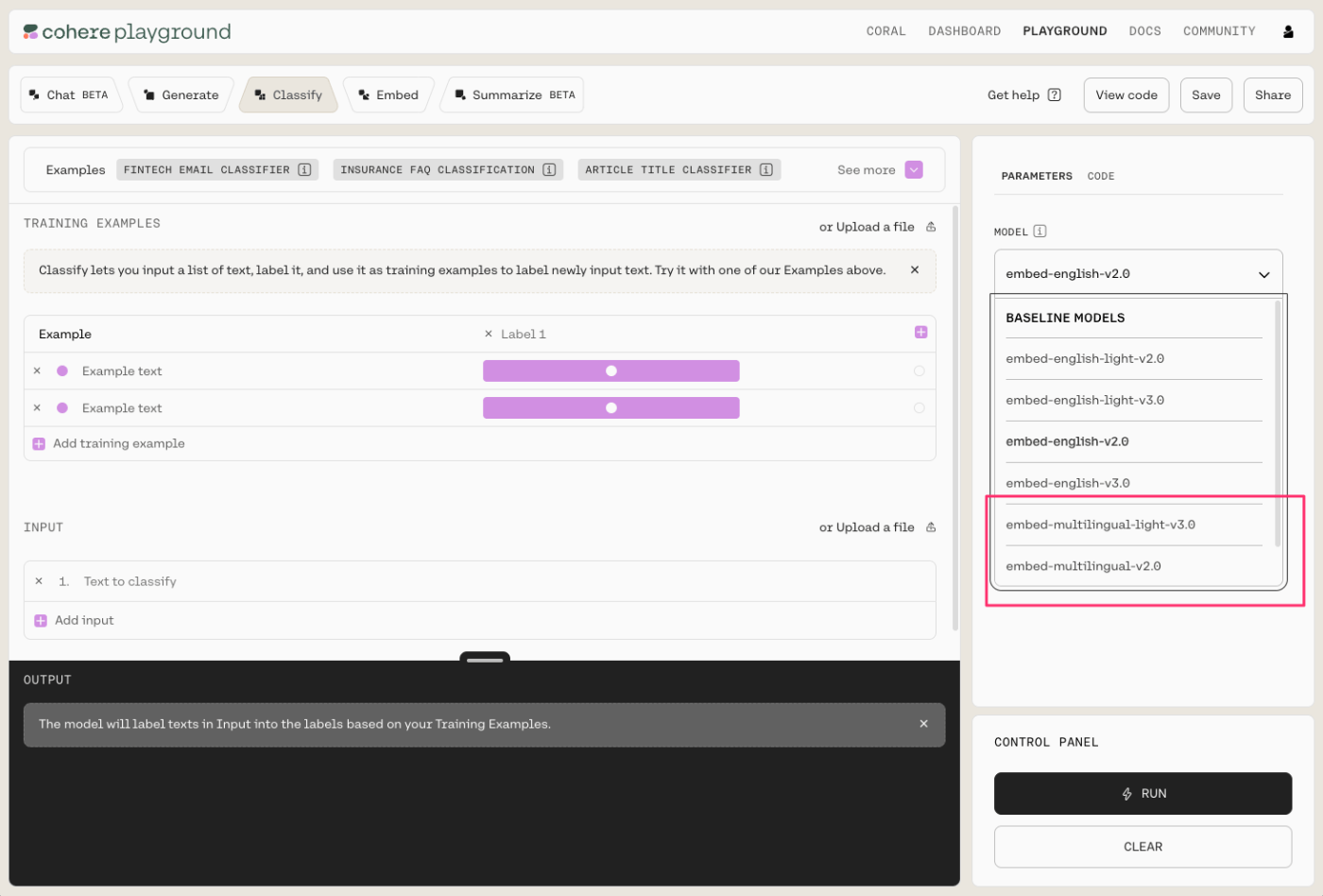The image size is (1323, 896).
Task: Click the View code button
Action: pyautogui.click(x=1126, y=95)
